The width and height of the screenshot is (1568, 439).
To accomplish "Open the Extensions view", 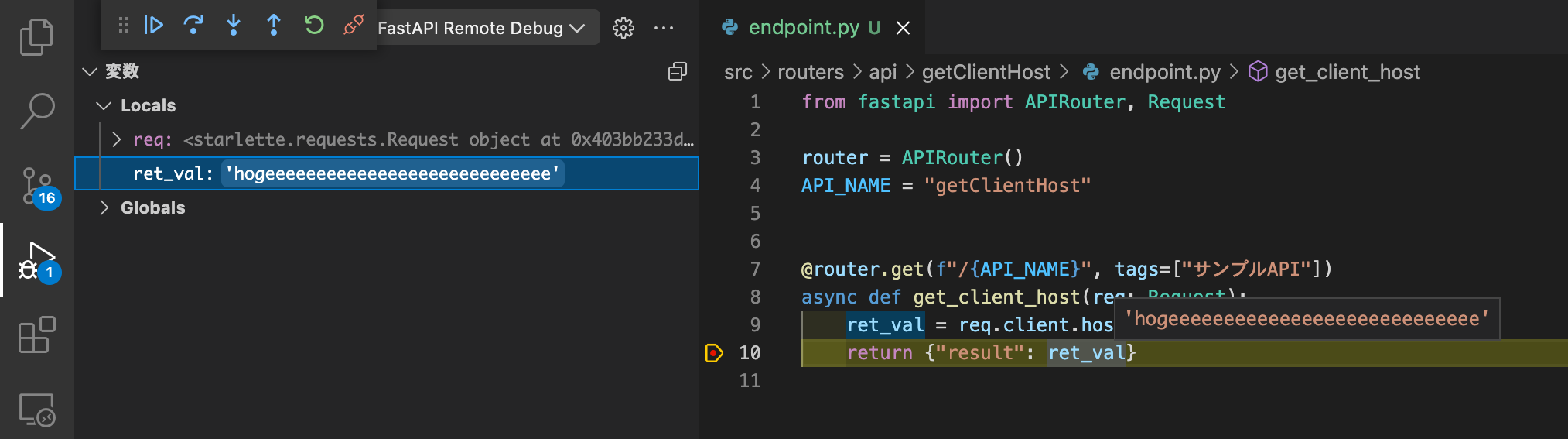I will [x=36, y=334].
